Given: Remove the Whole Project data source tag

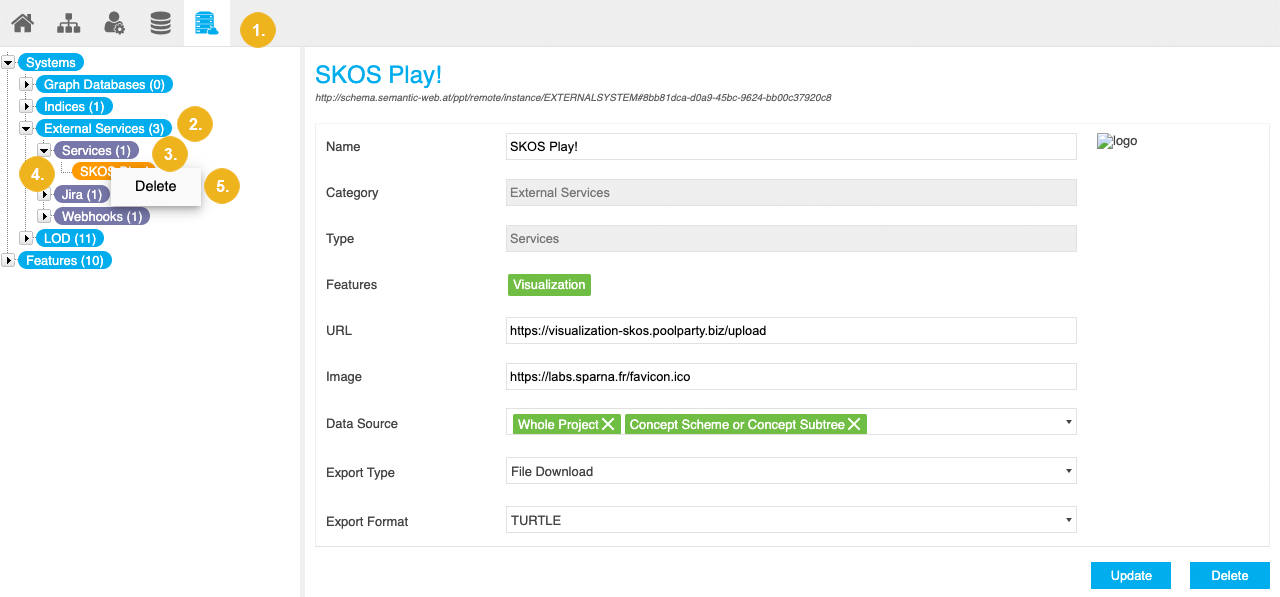Looking at the screenshot, I should pos(608,424).
